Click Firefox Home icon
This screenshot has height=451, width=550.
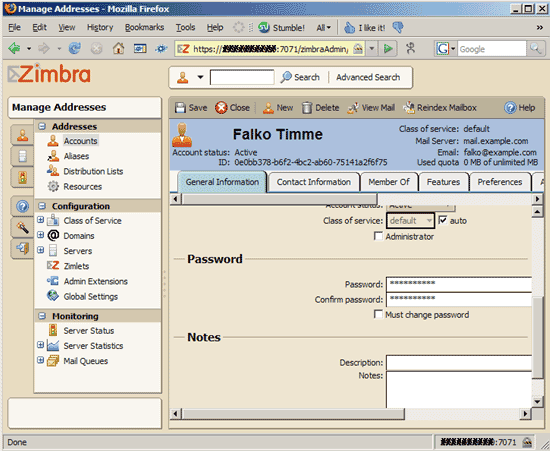118,48
